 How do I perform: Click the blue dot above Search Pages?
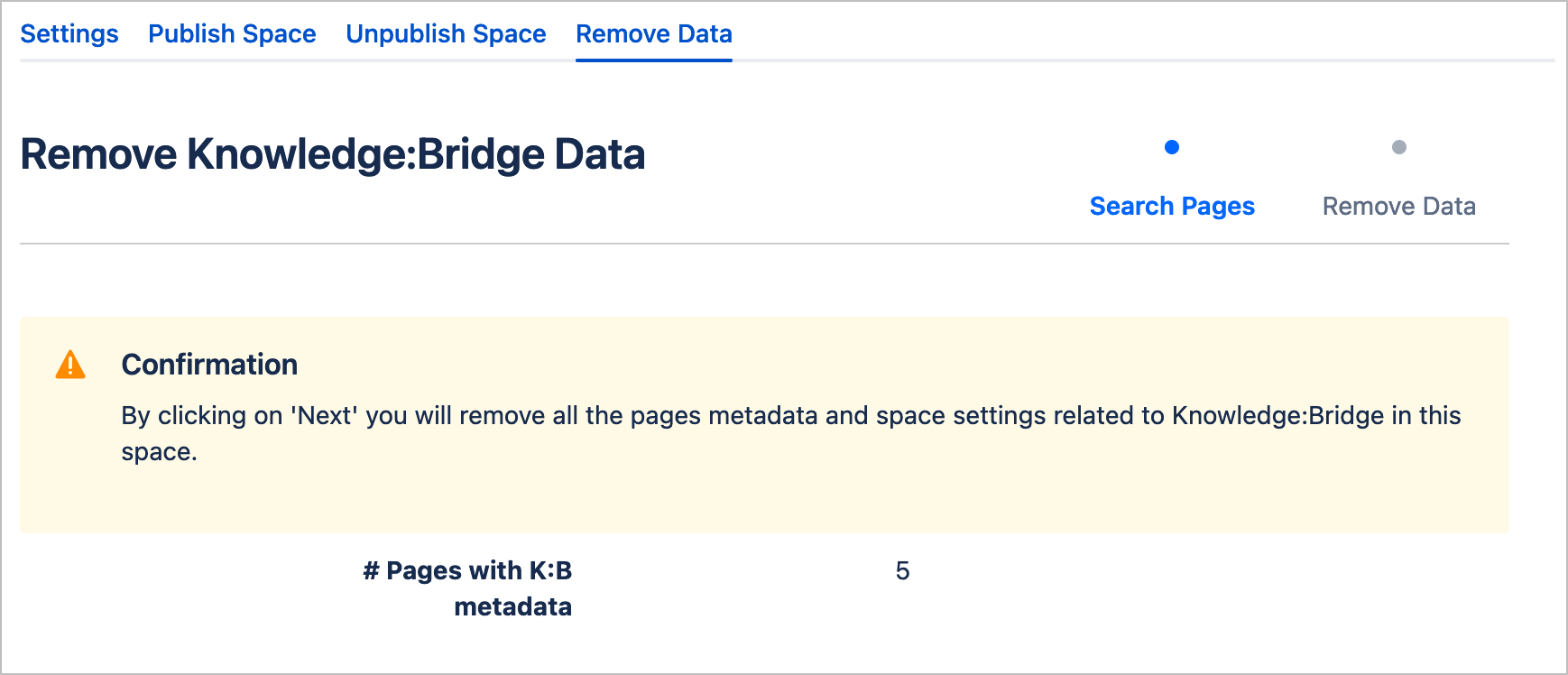(1172, 147)
